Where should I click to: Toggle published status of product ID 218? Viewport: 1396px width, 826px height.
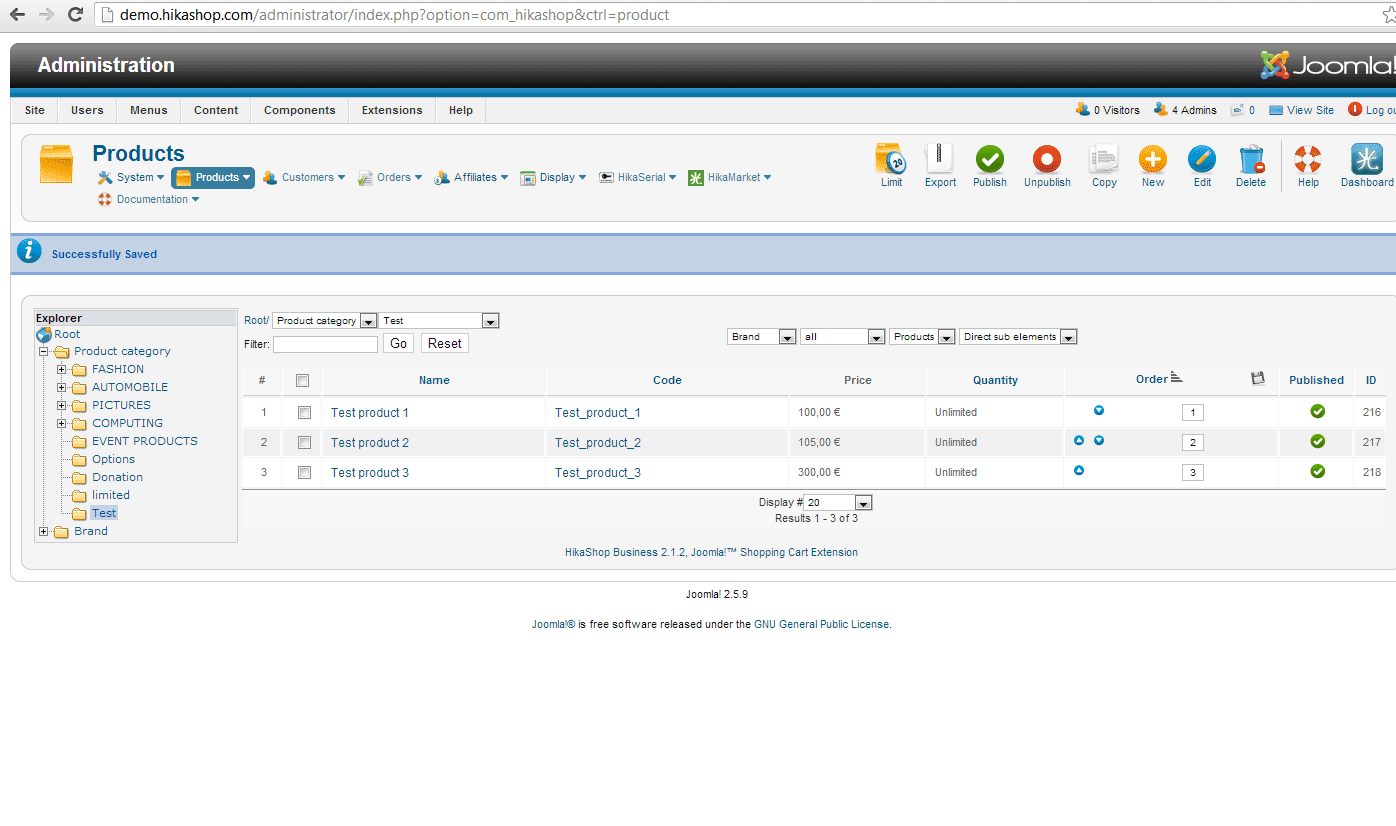pyautogui.click(x=1318, y=471)
